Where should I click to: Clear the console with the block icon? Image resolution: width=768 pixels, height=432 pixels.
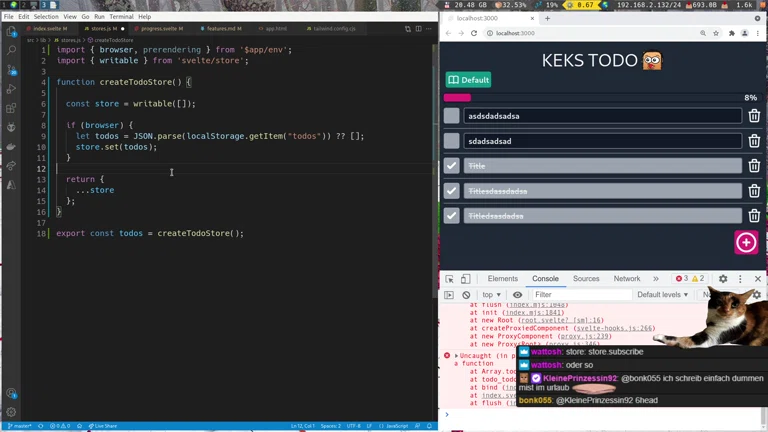[x=466, y=295]
